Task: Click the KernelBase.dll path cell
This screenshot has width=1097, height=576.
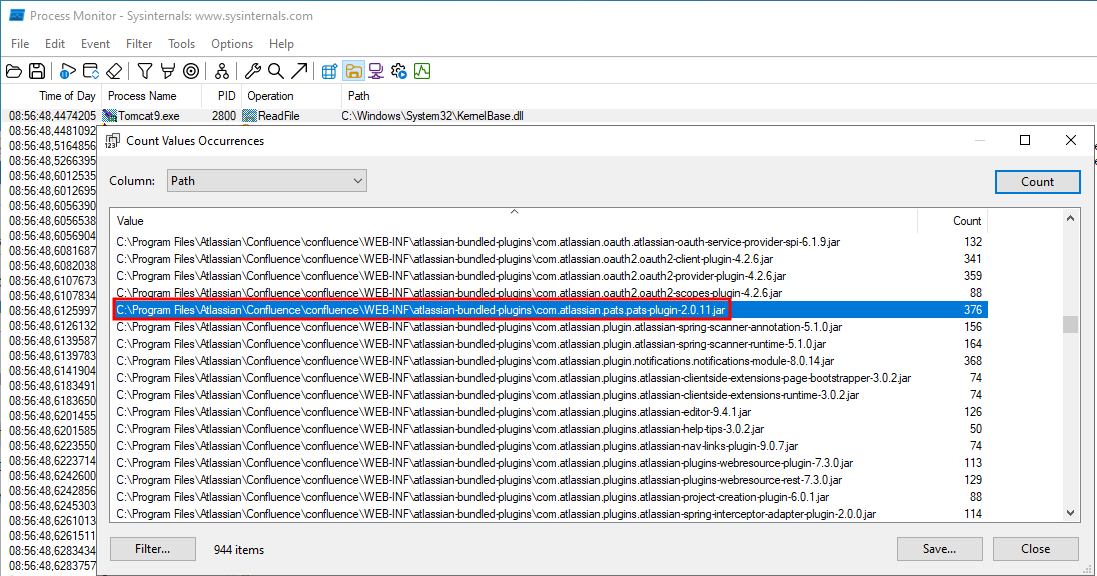Action: click(x=432, y=116)
